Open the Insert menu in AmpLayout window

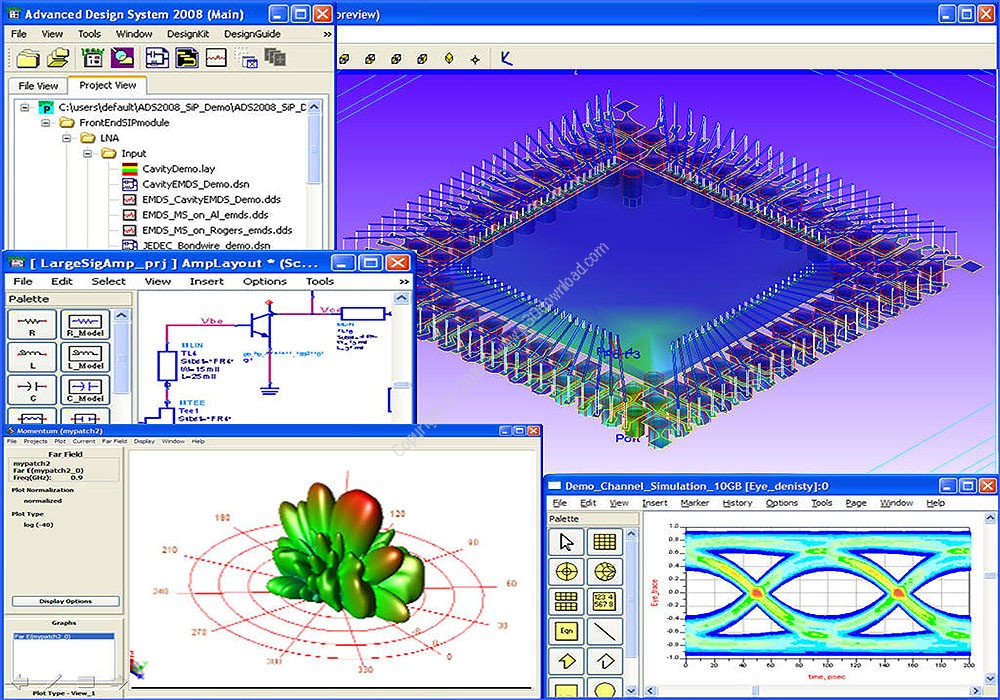pyautogui.click(x=207, y=281)
